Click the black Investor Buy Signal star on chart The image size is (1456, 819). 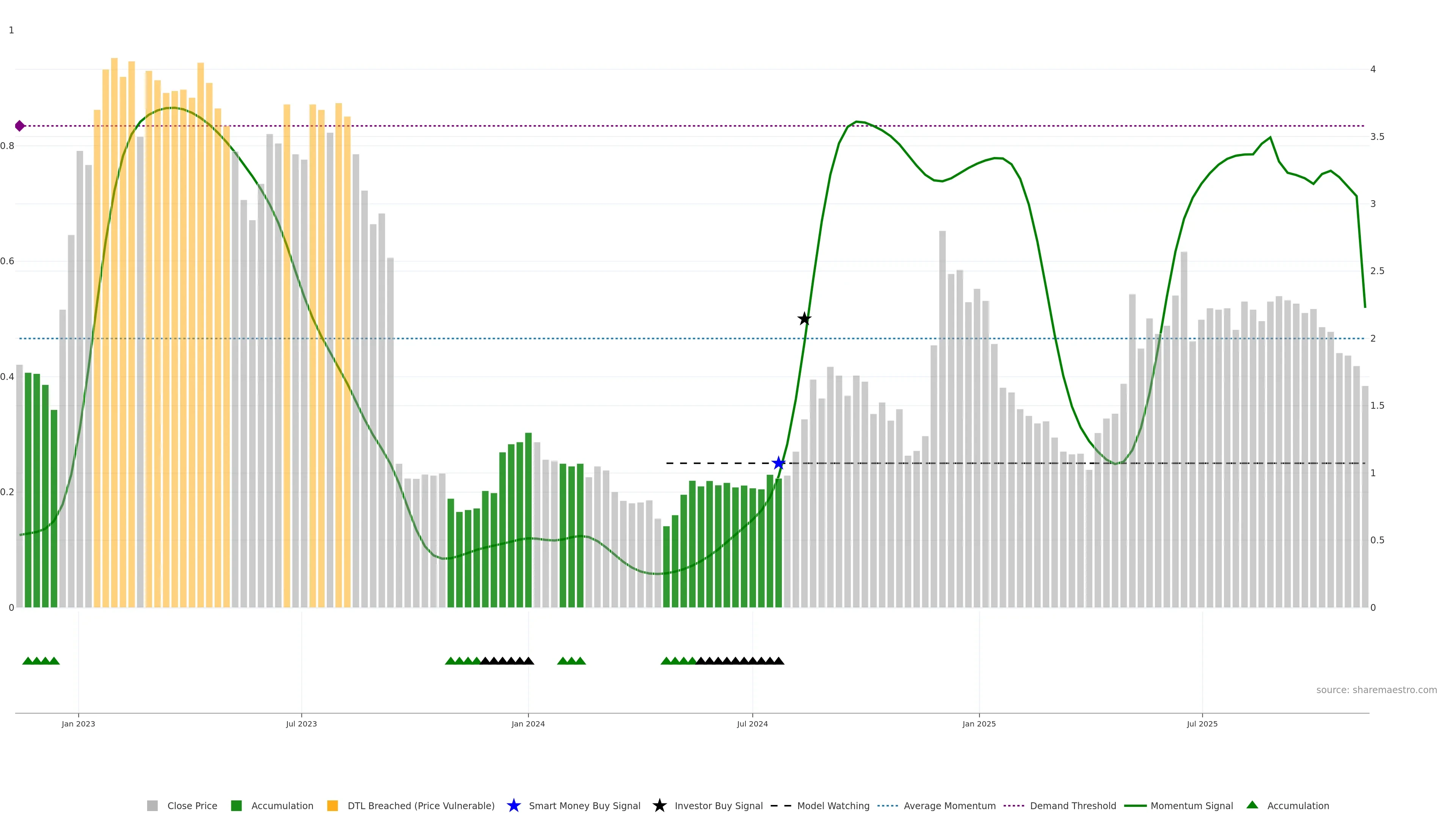click(x=804, y=319)
